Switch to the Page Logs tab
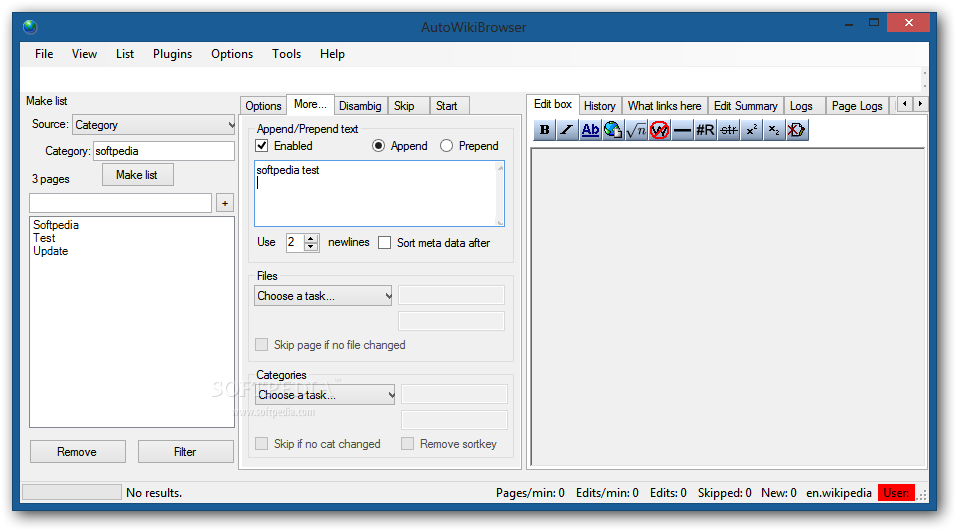The height and width of the screenshot is (531, 957). [x=857, y=106]
